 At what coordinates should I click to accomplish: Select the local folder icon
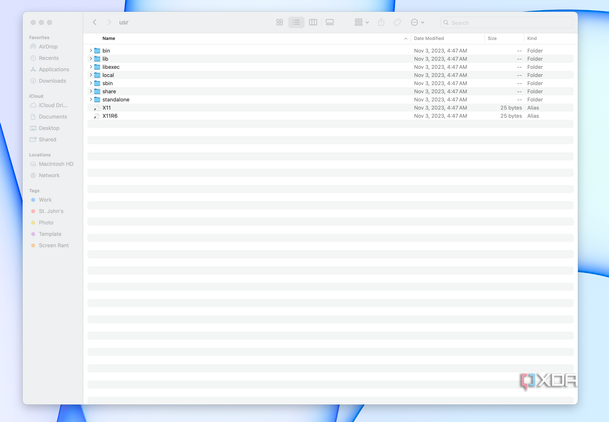click(97, 75)
